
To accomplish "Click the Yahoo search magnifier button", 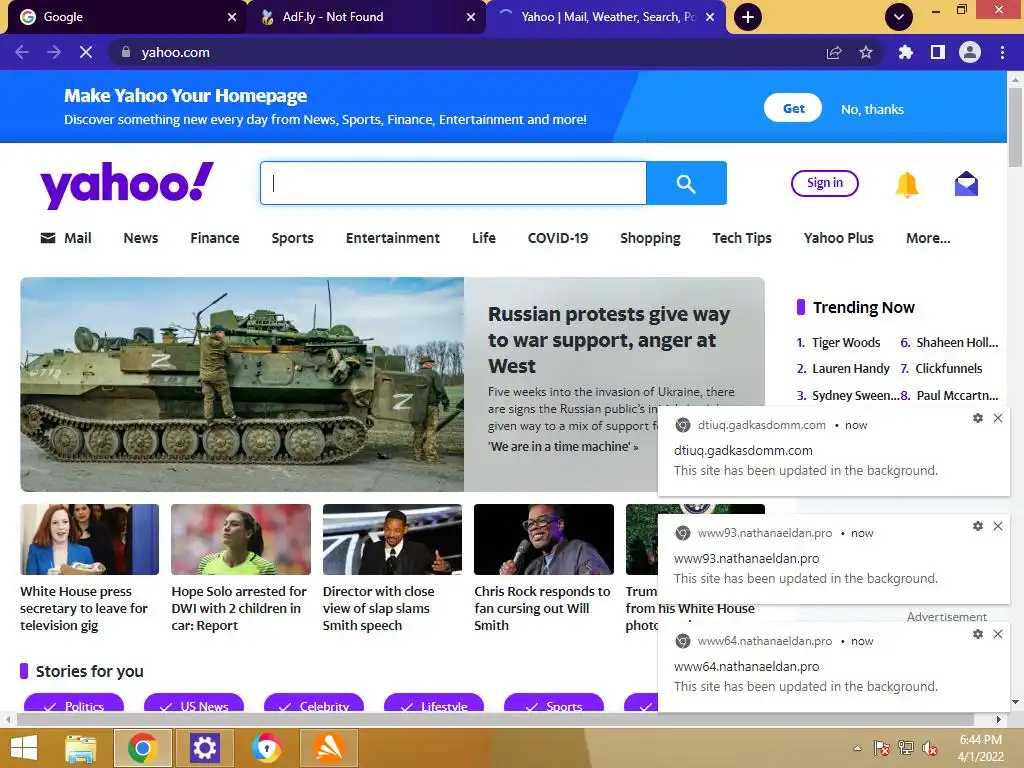I will click(686, 184).
